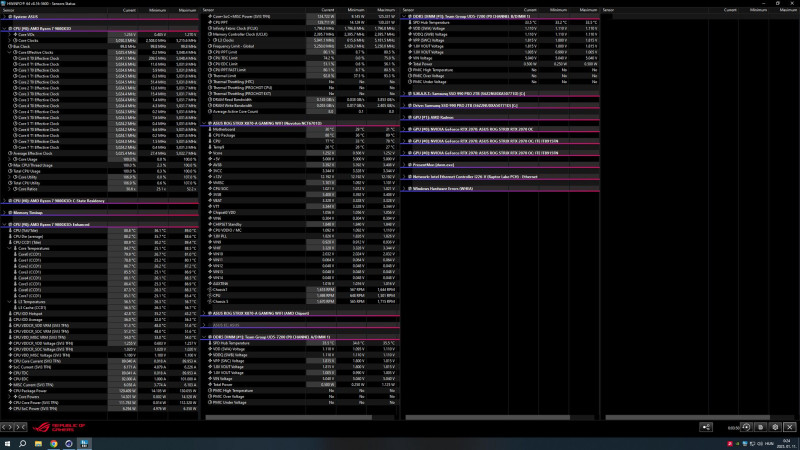Click the shrink layout arrows button
Image resolution: width=800 pixels, height=450 pixels.
click(x=20, y=427)
